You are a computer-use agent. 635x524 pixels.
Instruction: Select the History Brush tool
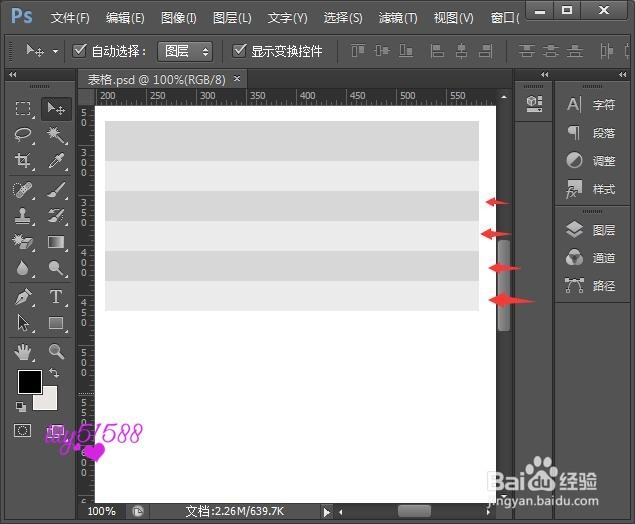point(56,216)
